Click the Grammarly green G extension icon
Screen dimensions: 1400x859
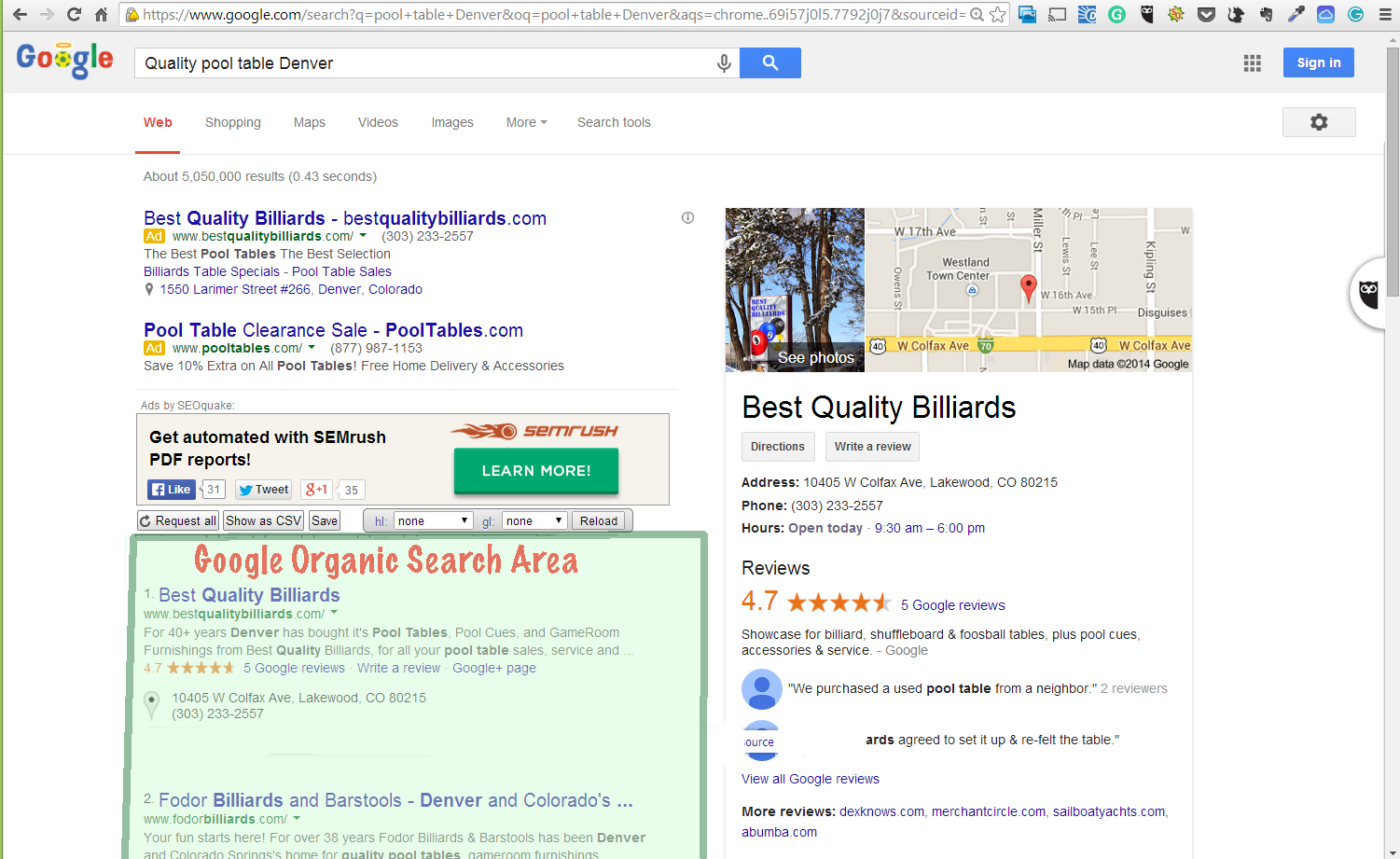tap(1116, 14)
